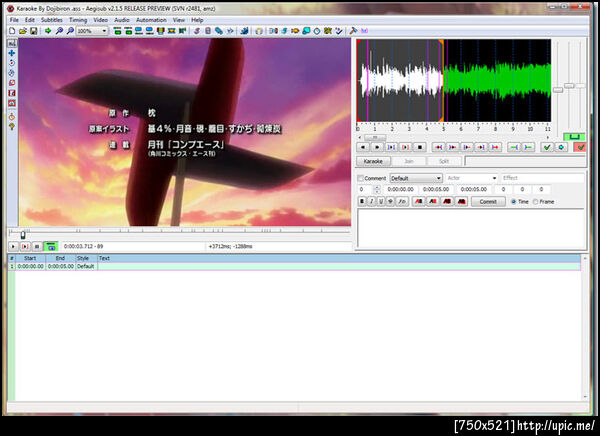Image resolution: width=600 pixels, height=436 pixels.
Task: Select the Rectangle clip tool
Action: (x=12, y=93)
